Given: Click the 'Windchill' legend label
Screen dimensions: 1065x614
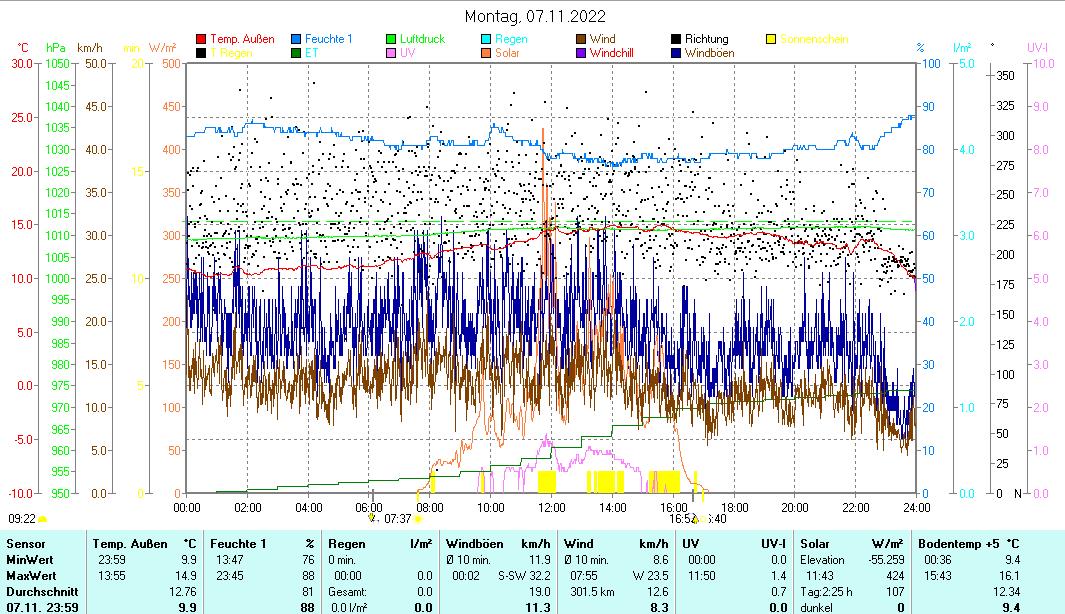Looking at the screenshot, I should [x=611, y=53].
